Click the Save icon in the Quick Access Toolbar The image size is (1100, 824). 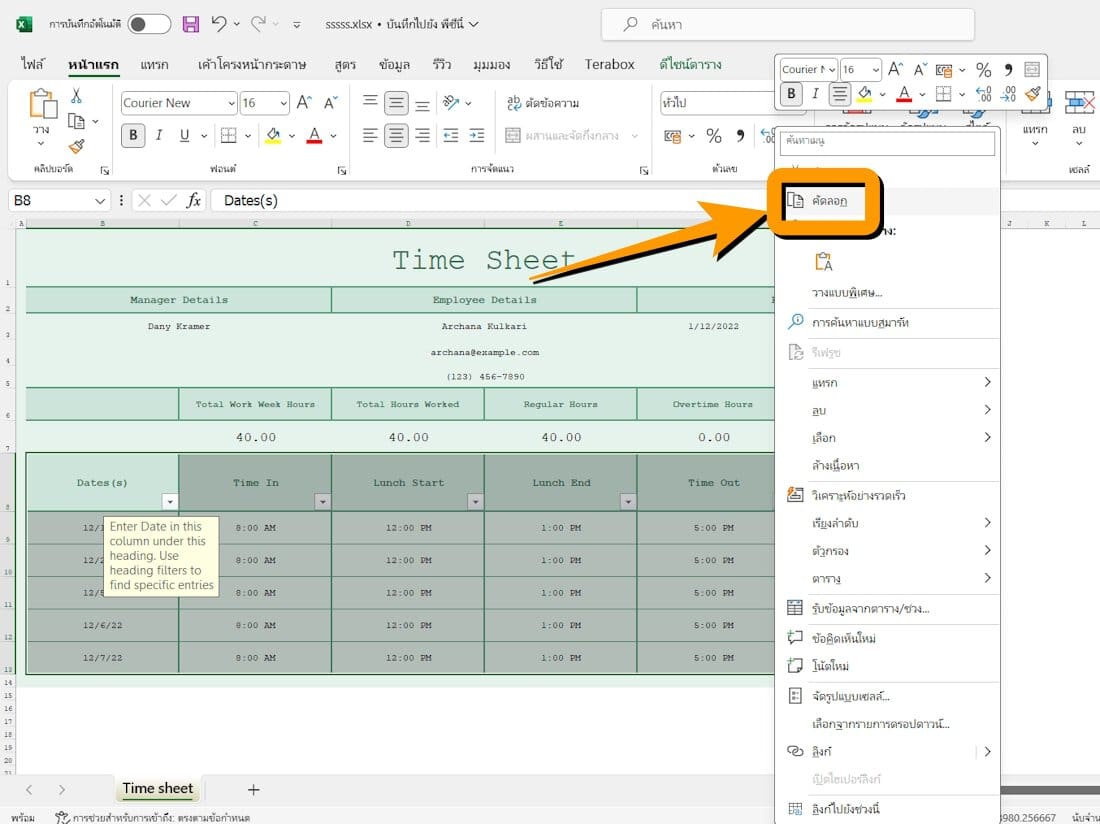pos(190,25)
